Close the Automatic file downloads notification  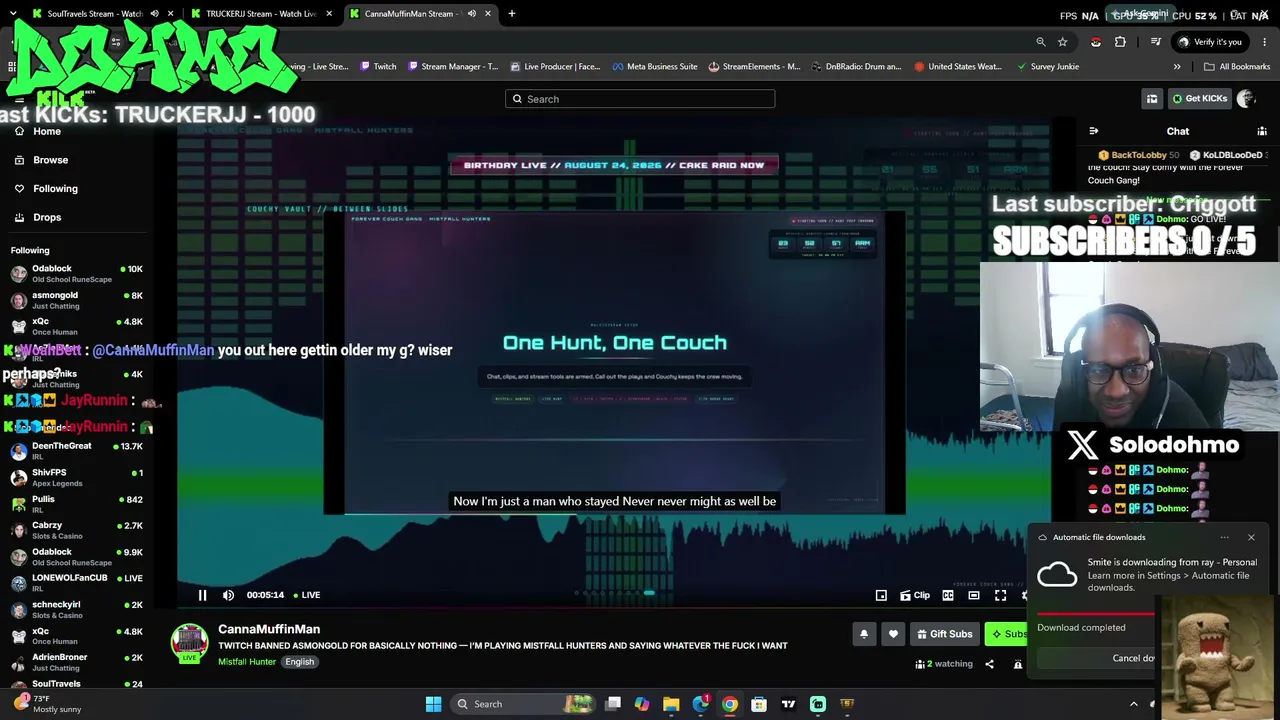point(1251,537)
